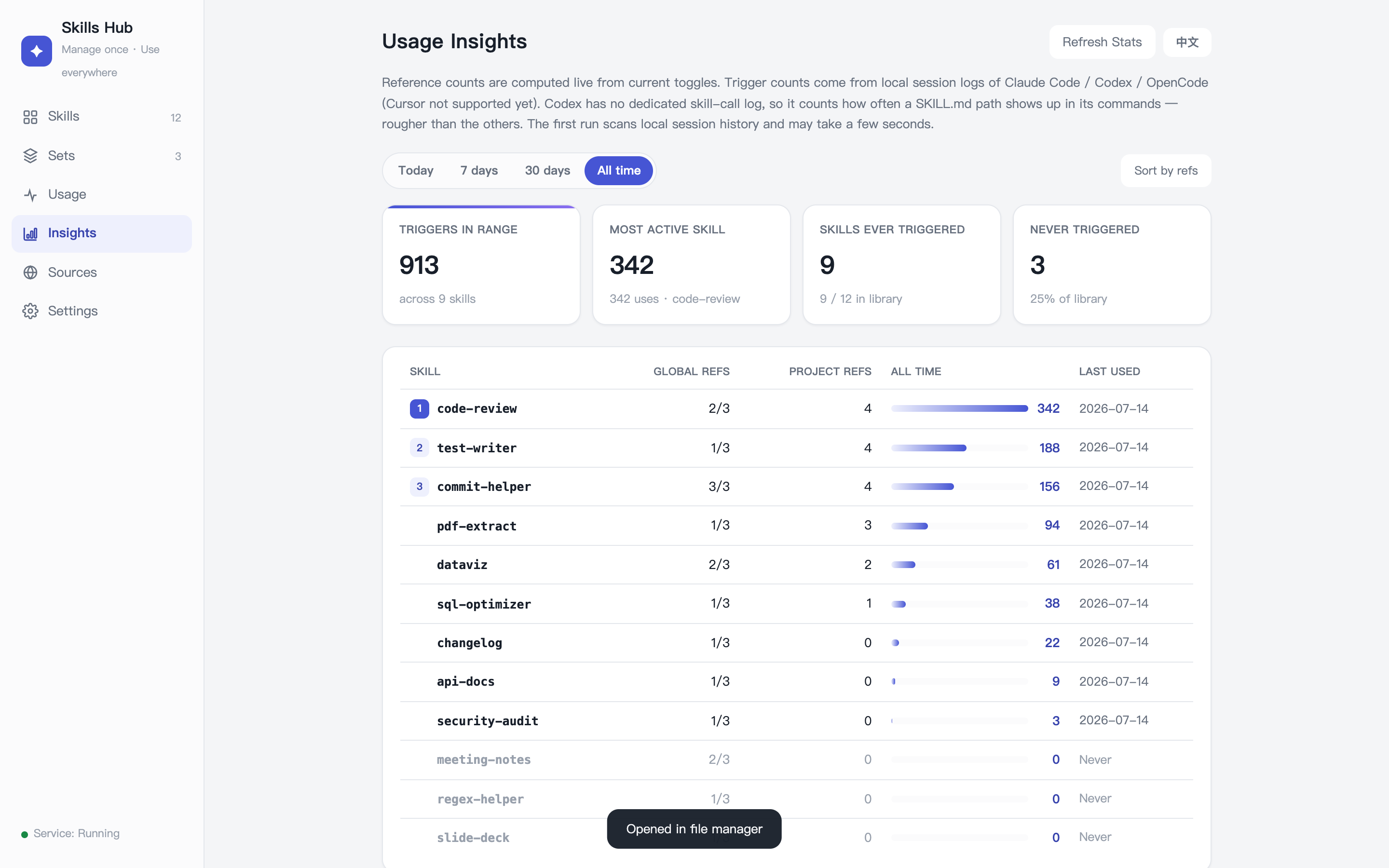
Task: Open the Settings page
Action: click(102, 311)
